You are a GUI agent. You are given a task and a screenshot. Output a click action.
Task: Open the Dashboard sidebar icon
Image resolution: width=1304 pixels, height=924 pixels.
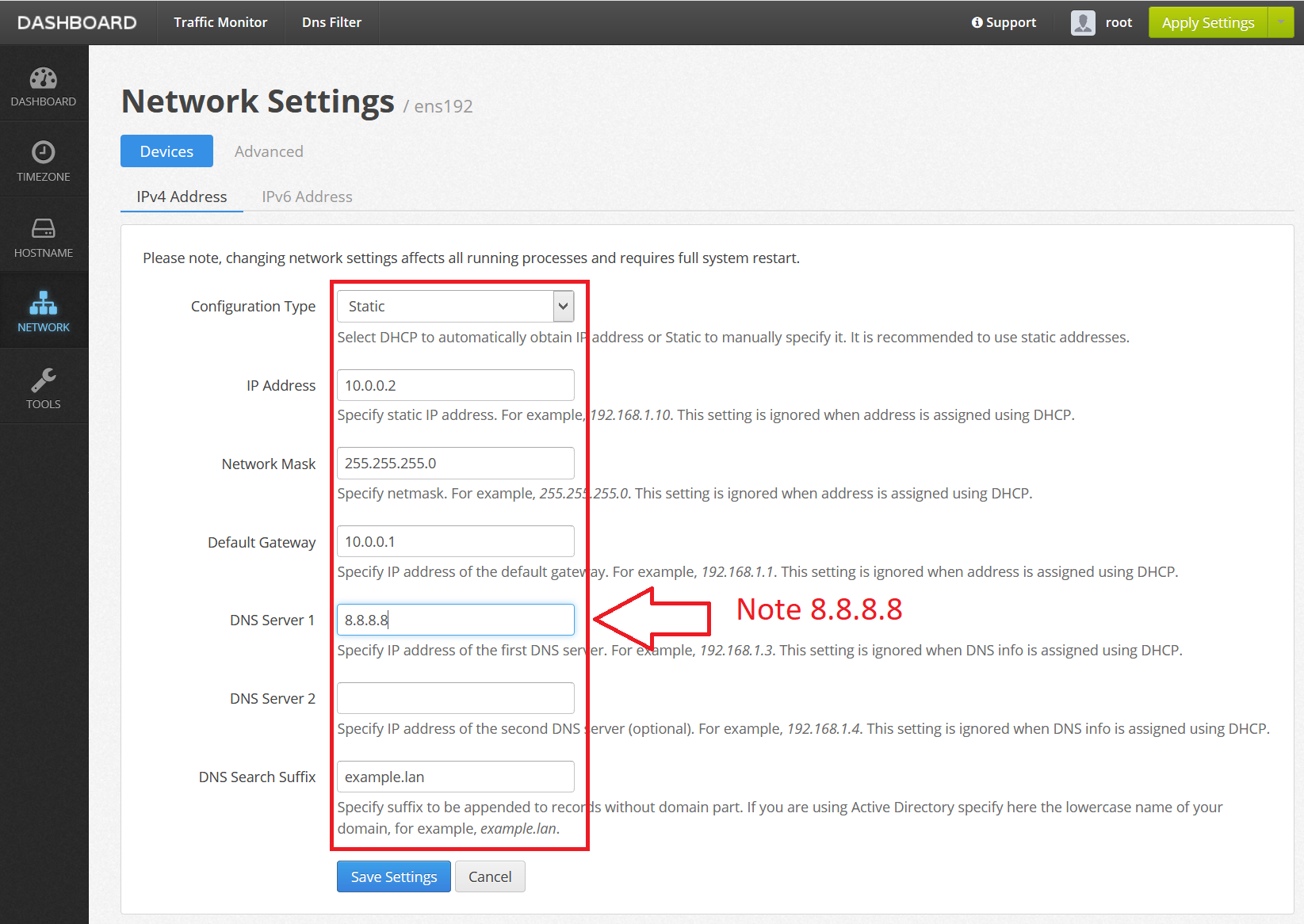(x=44, y=78)
